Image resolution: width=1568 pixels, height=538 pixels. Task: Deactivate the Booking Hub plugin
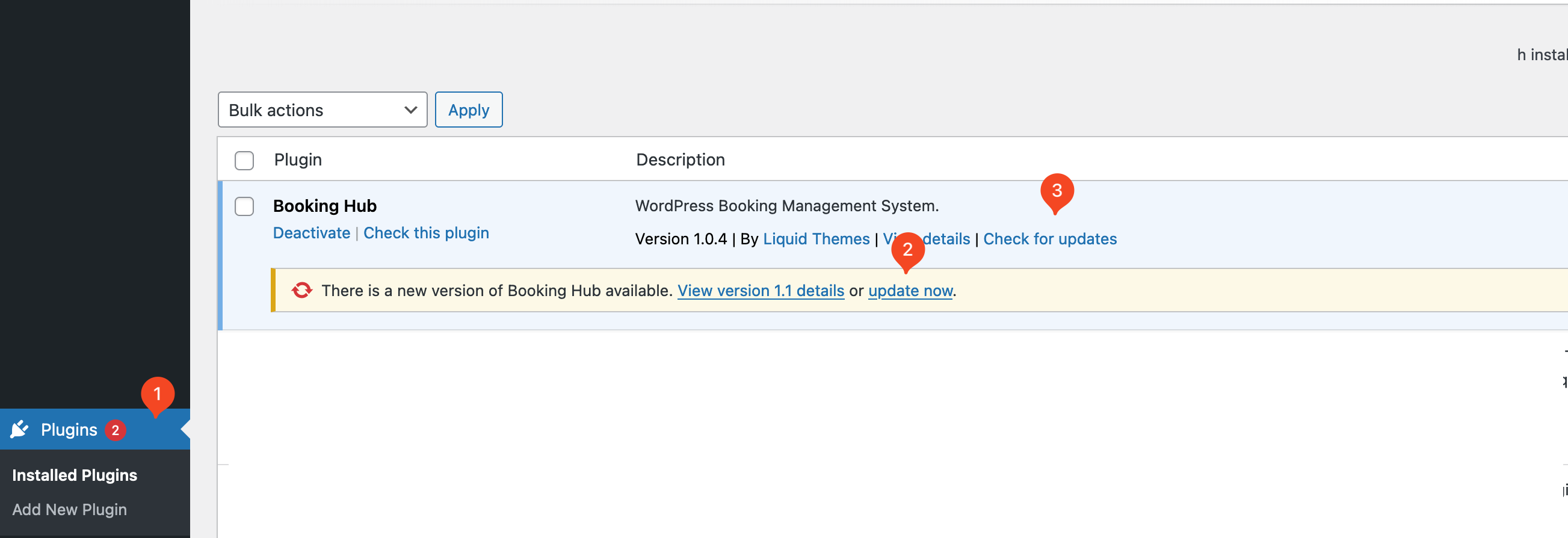pos(311,233)
